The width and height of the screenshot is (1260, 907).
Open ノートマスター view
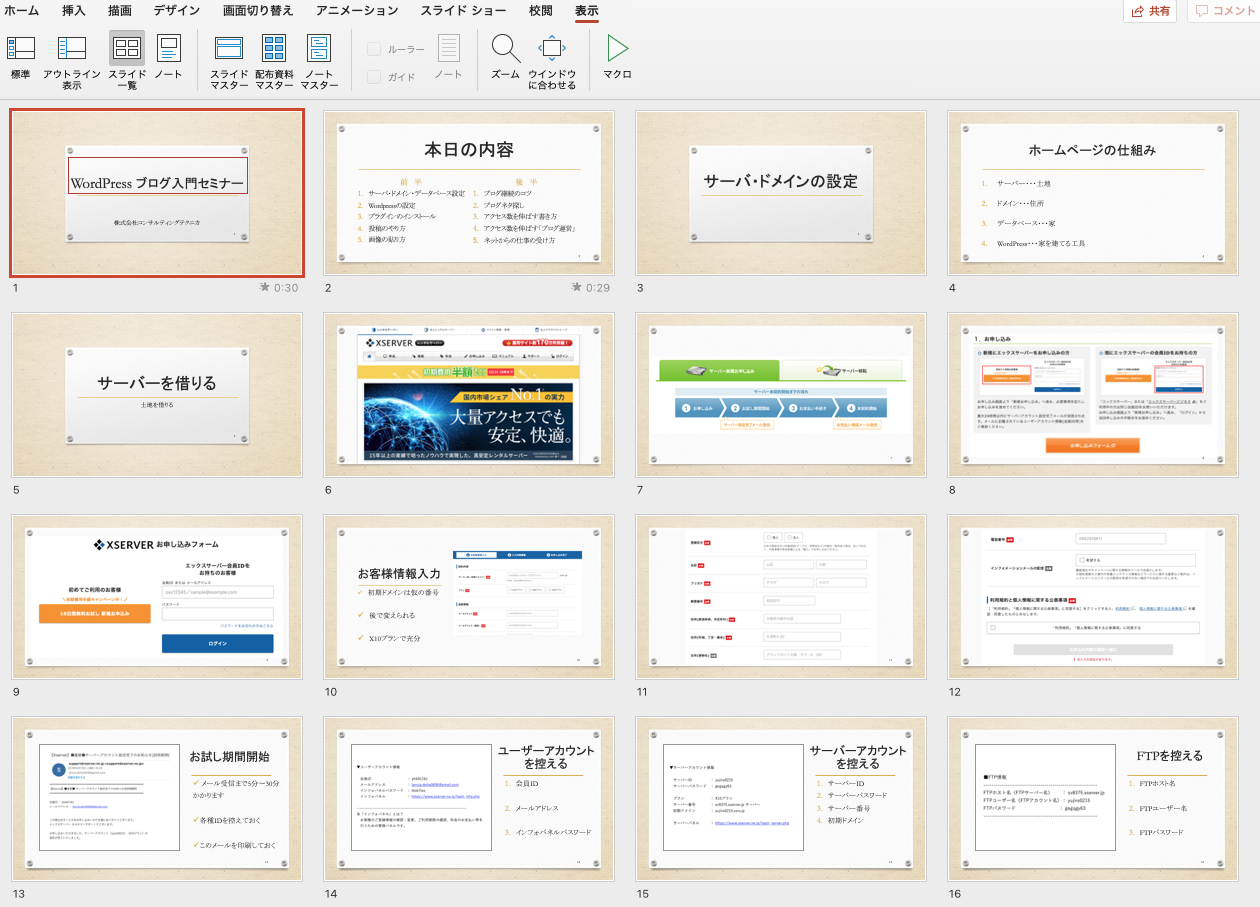[319, 62]
